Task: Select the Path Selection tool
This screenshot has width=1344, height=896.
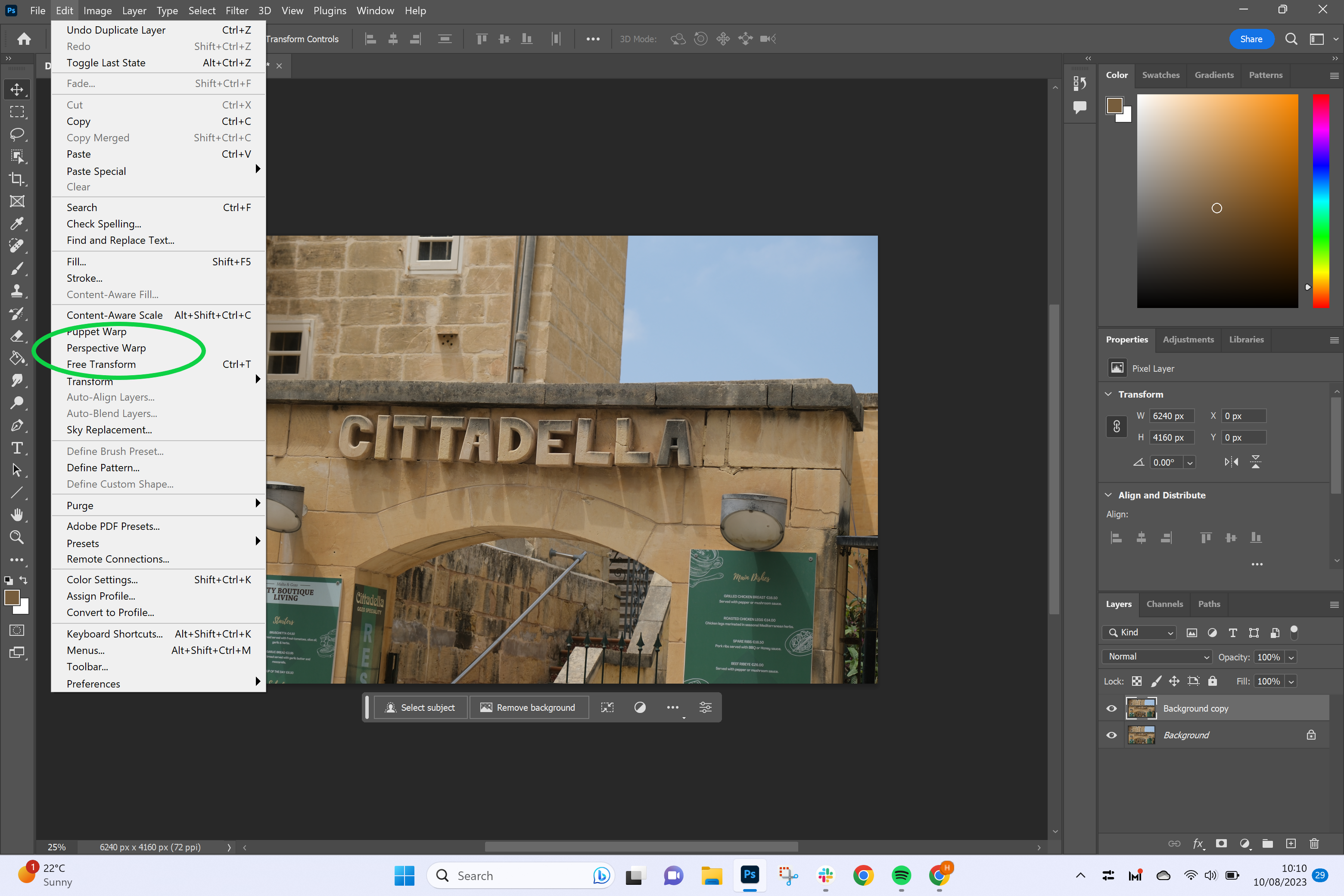Action: tap(17, 470)
